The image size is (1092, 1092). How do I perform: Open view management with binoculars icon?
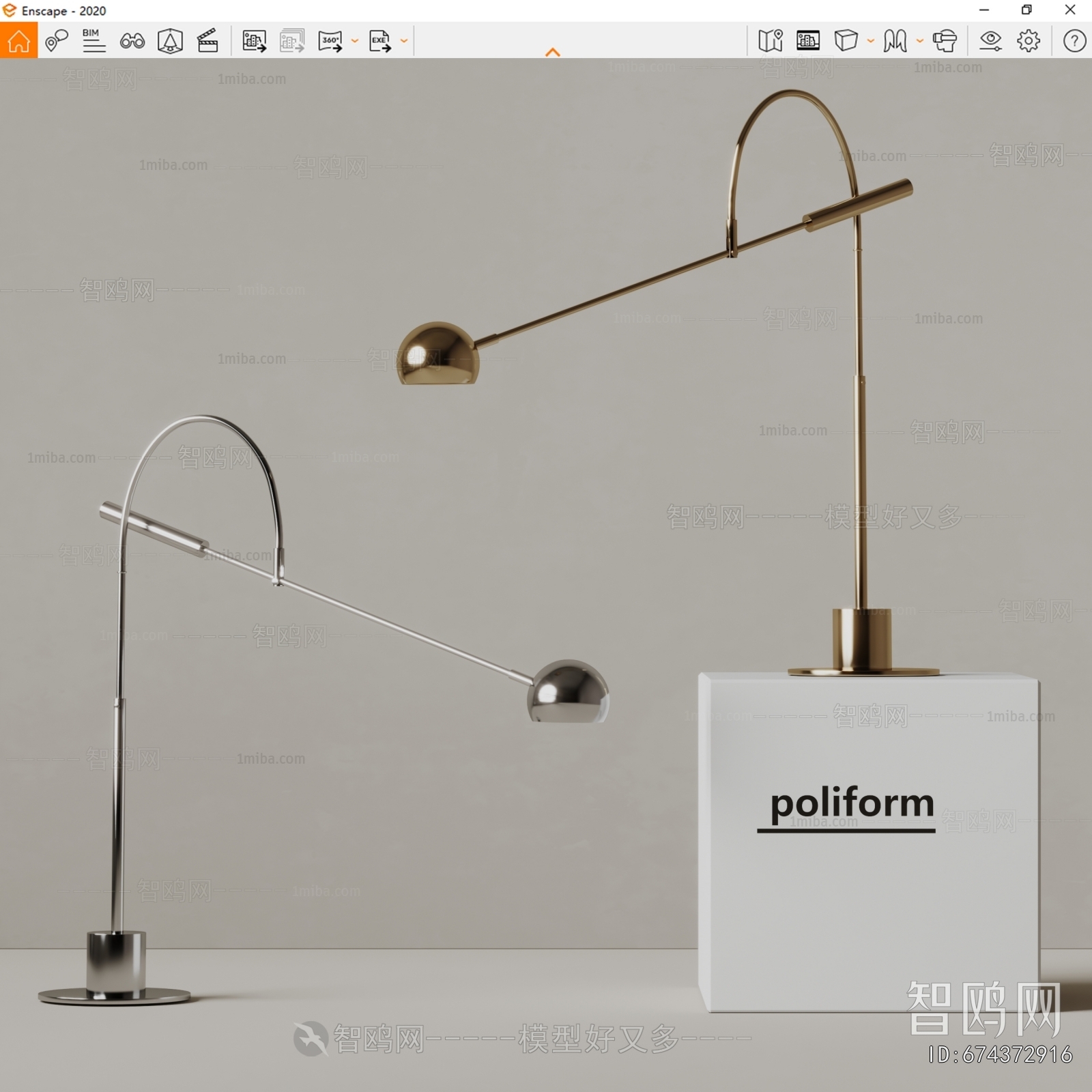[132, 41]
